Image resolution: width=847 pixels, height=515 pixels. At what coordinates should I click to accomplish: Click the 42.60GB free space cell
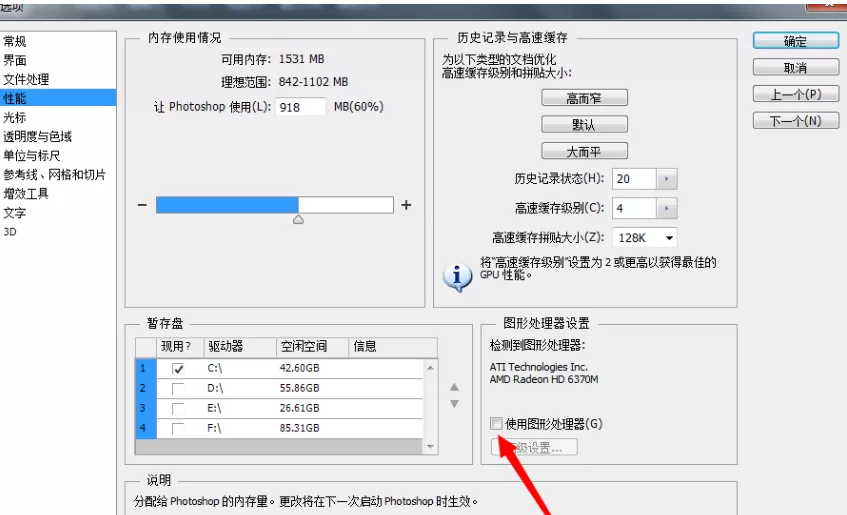pos(299,368)
